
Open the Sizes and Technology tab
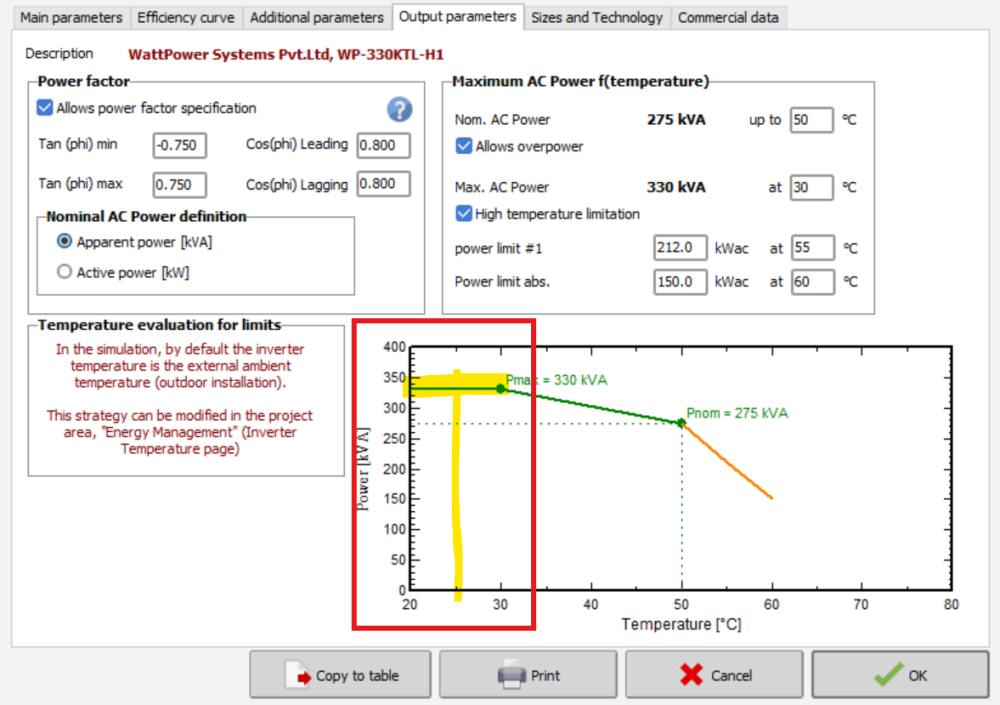(596, 18)
